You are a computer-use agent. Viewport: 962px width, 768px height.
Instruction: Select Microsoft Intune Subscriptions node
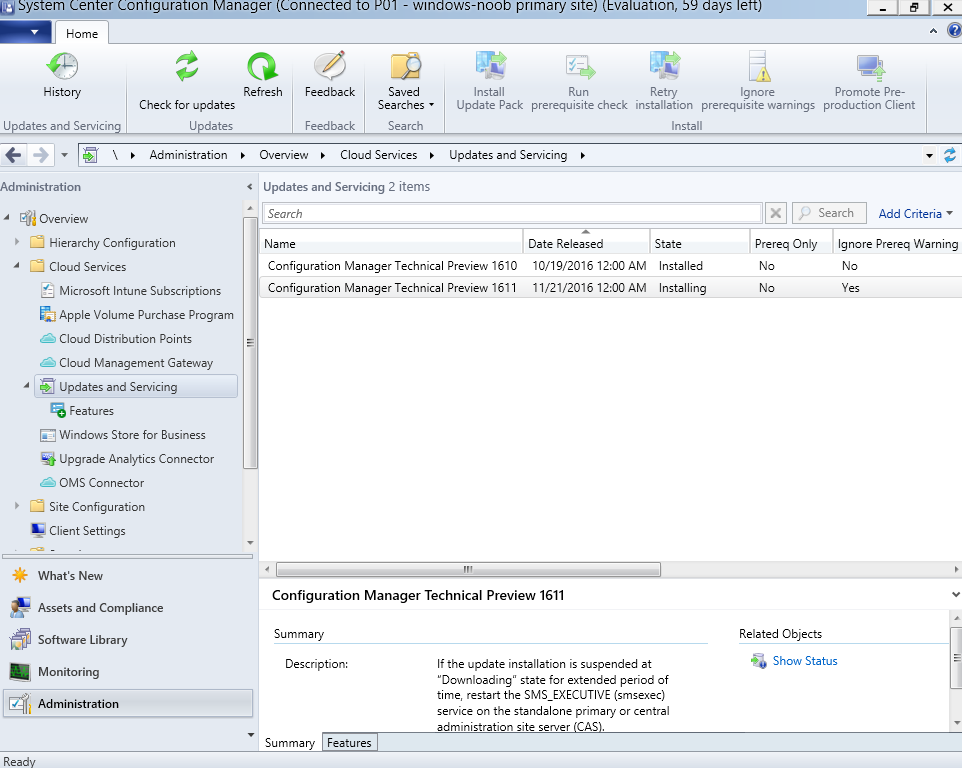tap(139, 291)
